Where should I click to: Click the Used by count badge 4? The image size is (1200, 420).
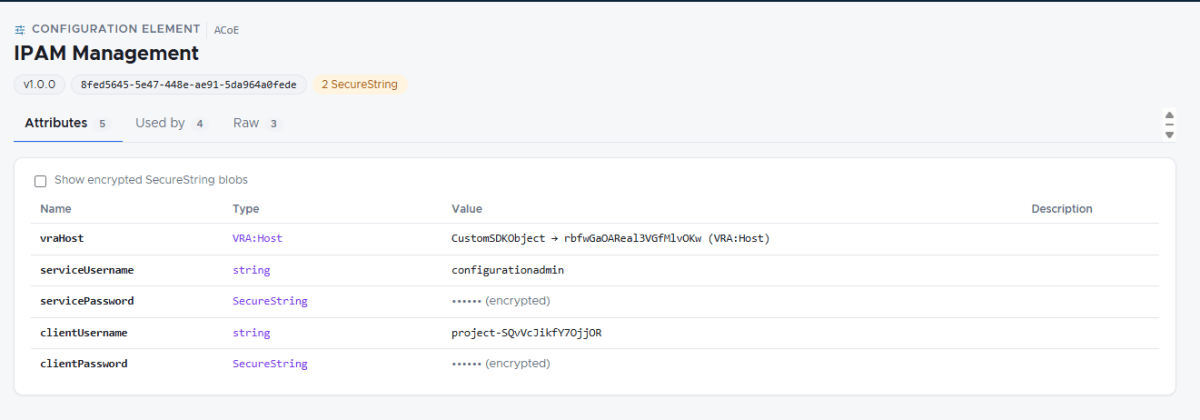(200, 124)
